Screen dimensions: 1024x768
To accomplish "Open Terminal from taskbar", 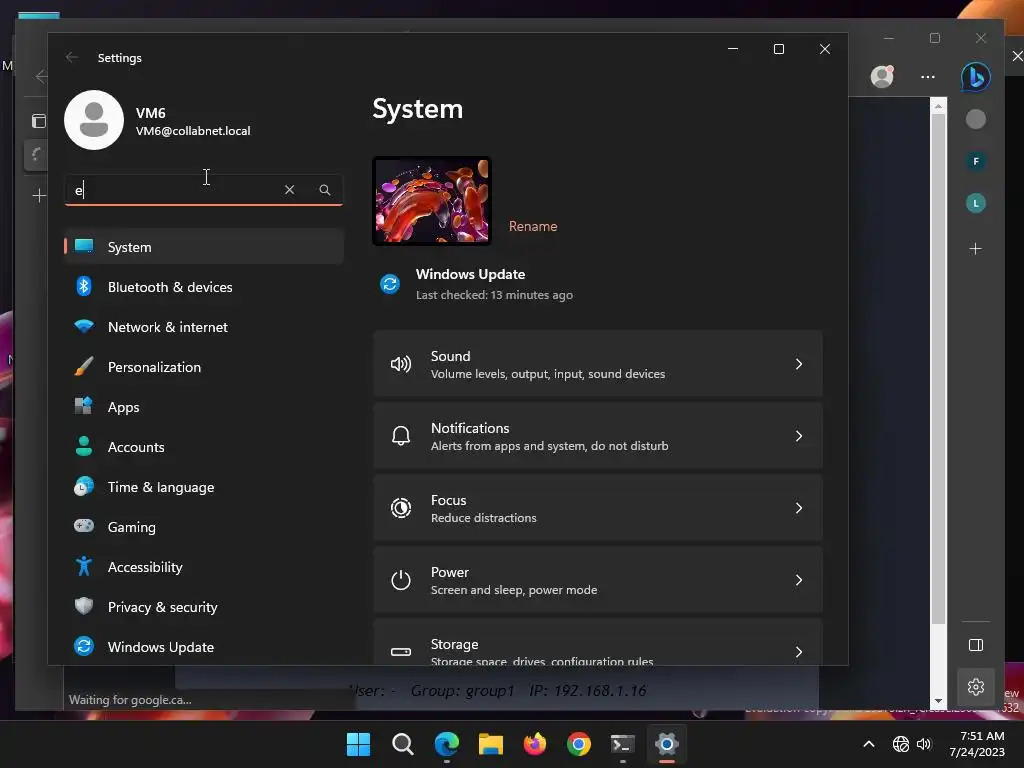I will (x=622, y=744).
